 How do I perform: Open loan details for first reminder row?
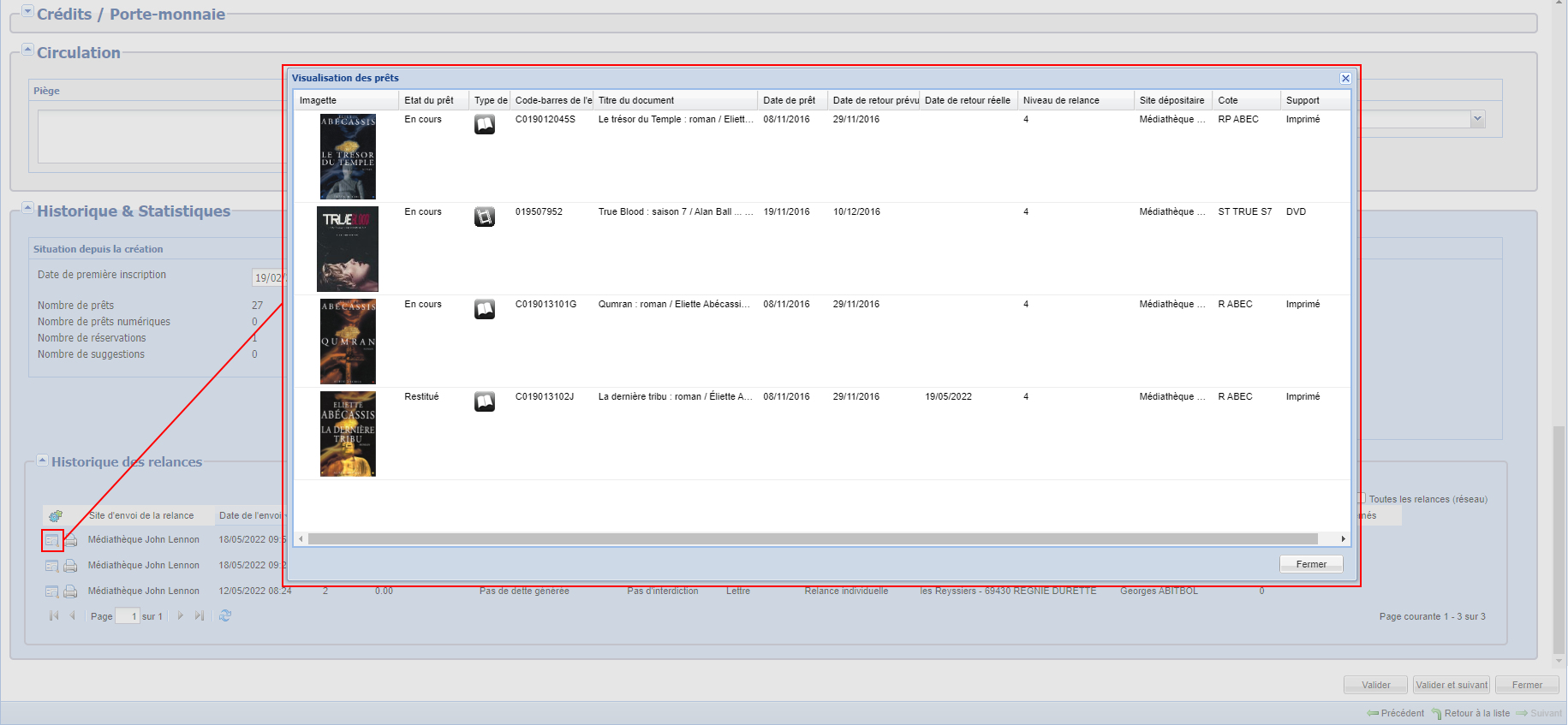[x=52, y=541]
